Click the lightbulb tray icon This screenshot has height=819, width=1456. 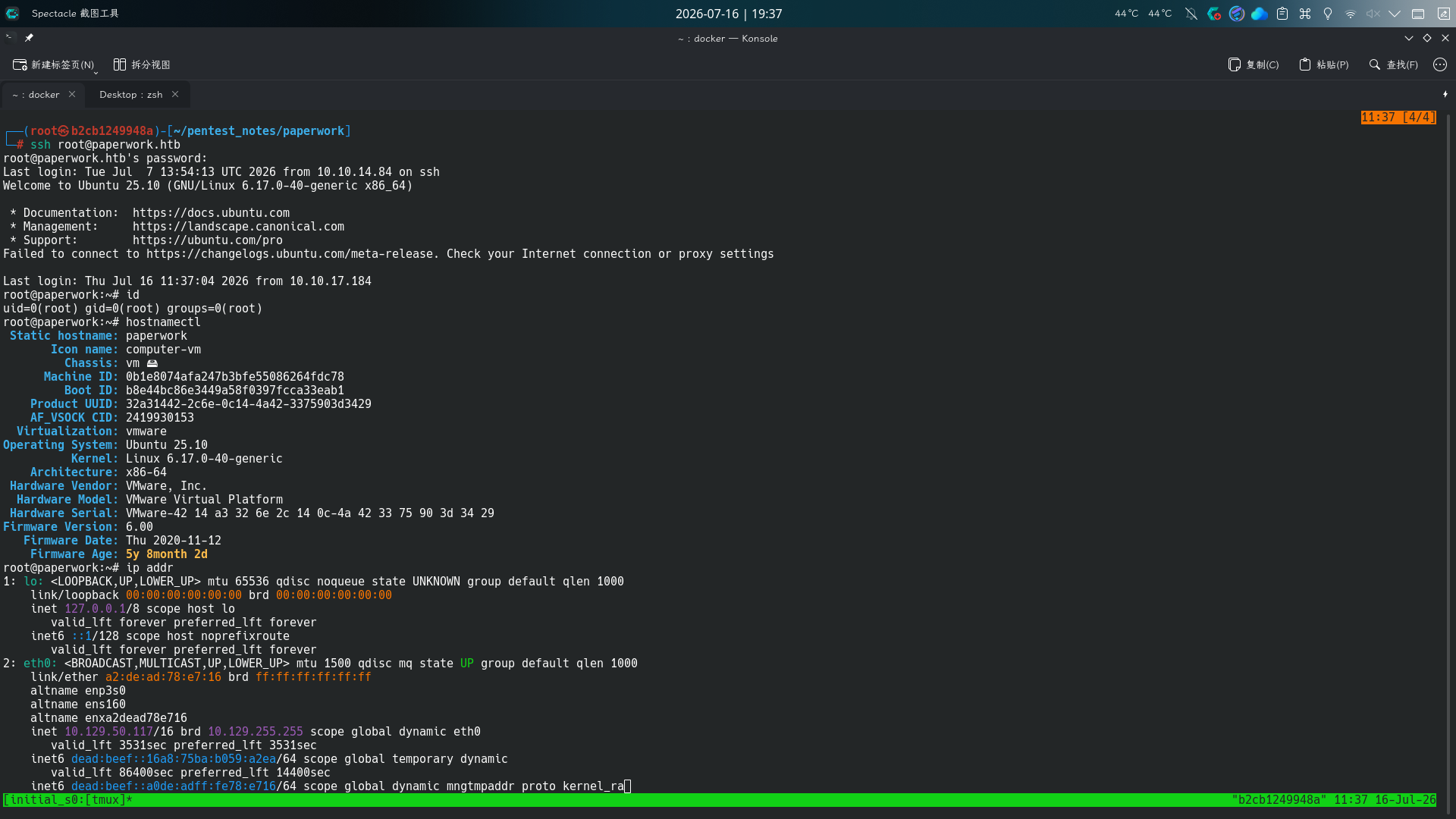click(1328, 14)
